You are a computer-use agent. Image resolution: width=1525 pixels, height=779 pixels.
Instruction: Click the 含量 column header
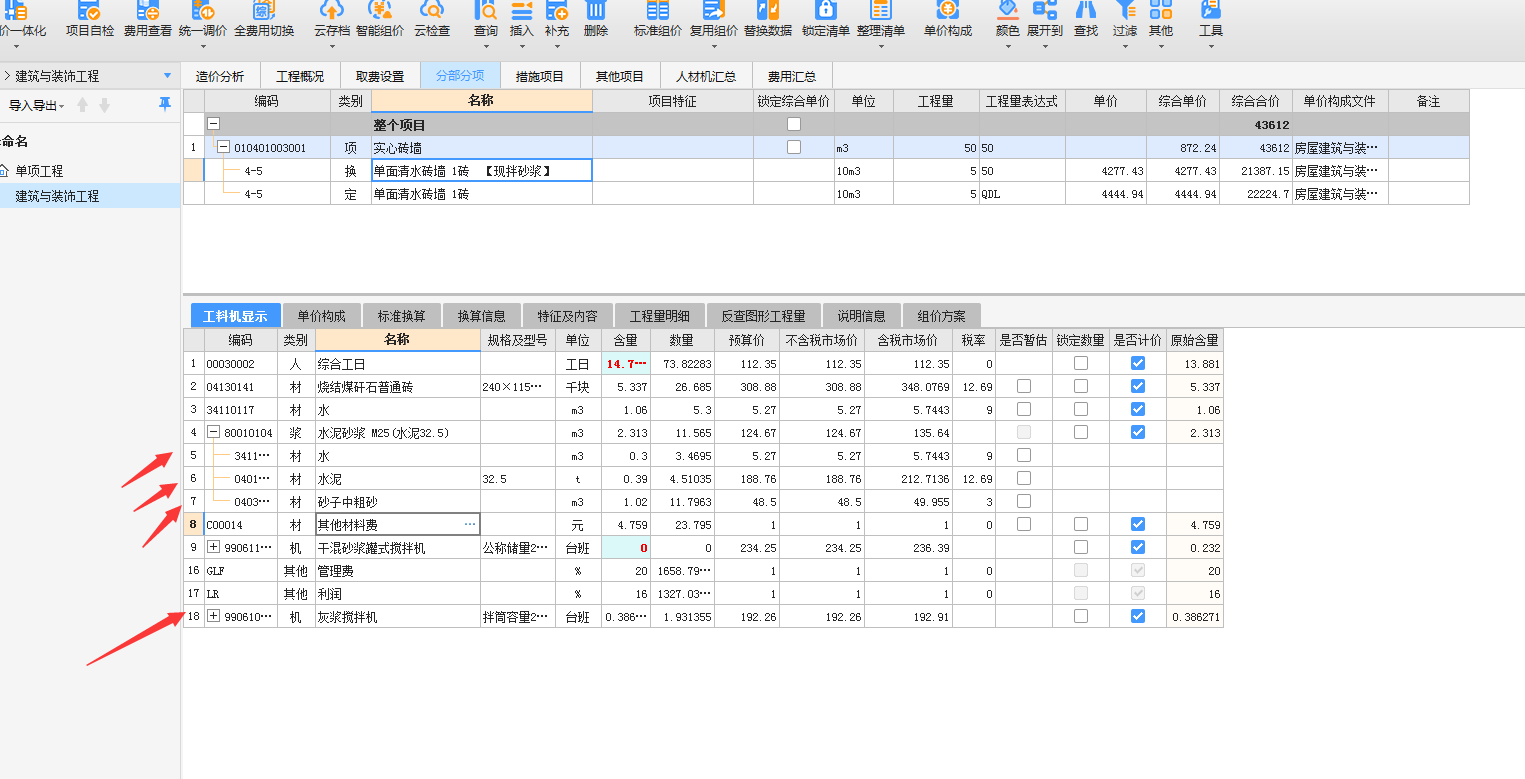626,341
